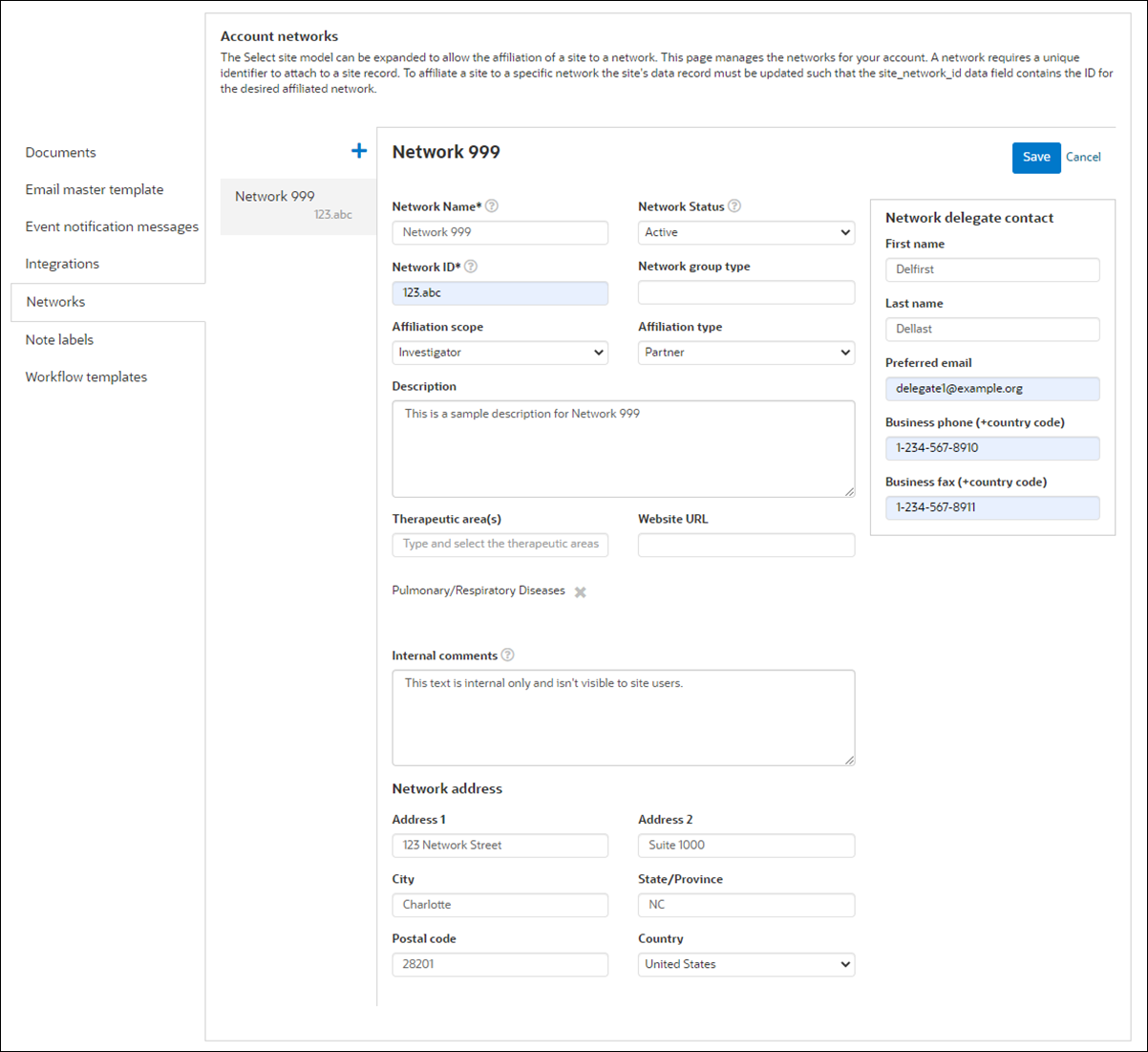Edit the Business phone field

992,448
